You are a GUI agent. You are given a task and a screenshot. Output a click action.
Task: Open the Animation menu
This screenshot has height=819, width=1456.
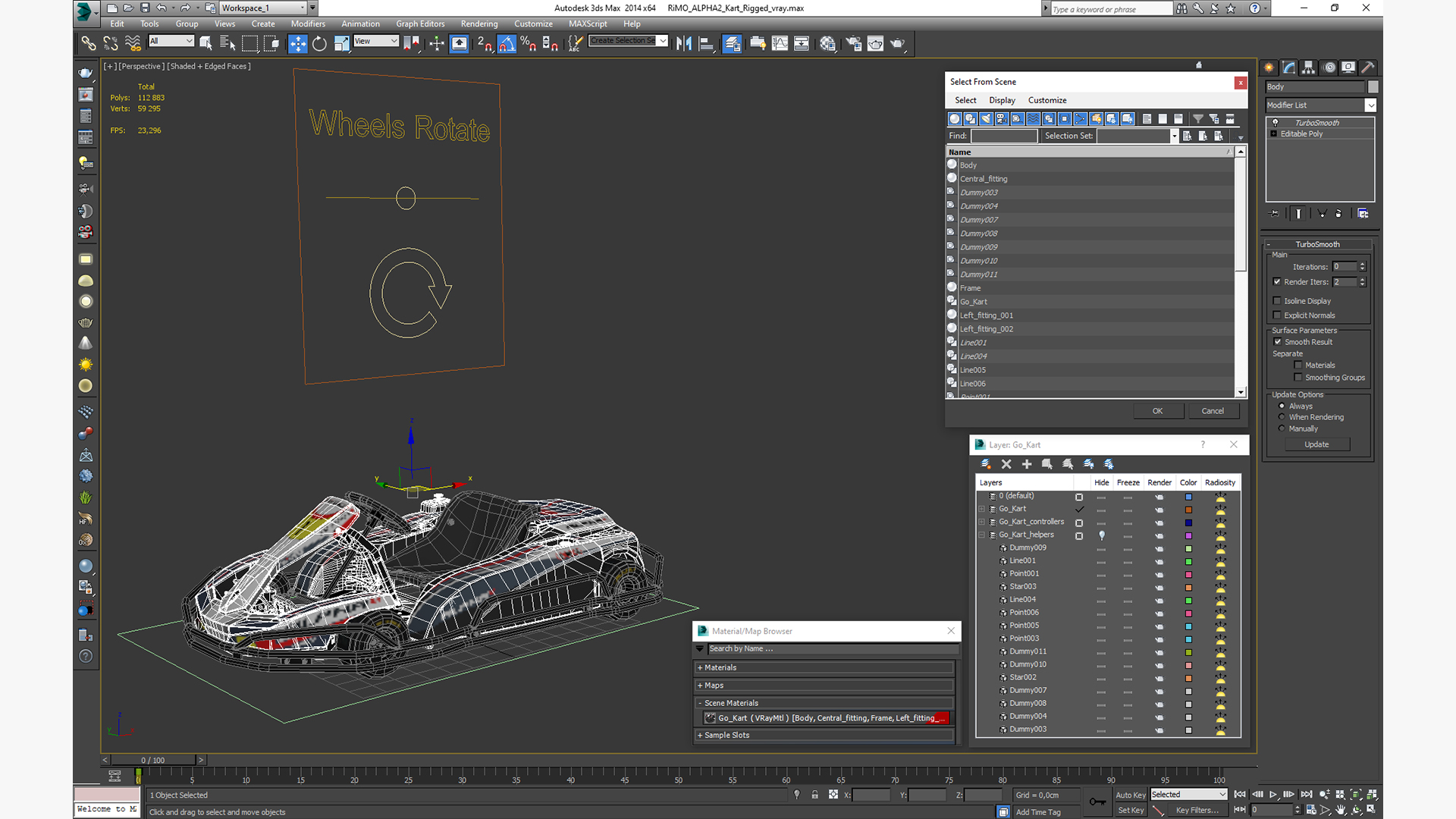click(361, 24)
